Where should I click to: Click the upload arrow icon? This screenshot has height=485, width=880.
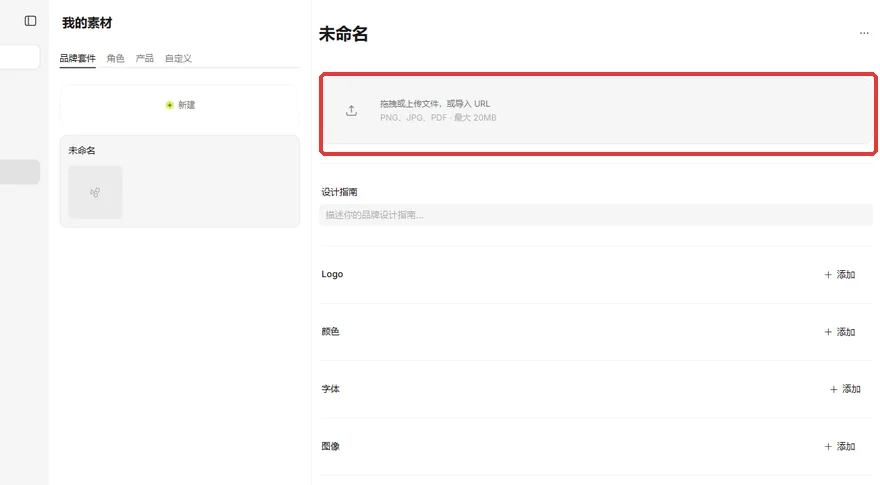(351, 111)
